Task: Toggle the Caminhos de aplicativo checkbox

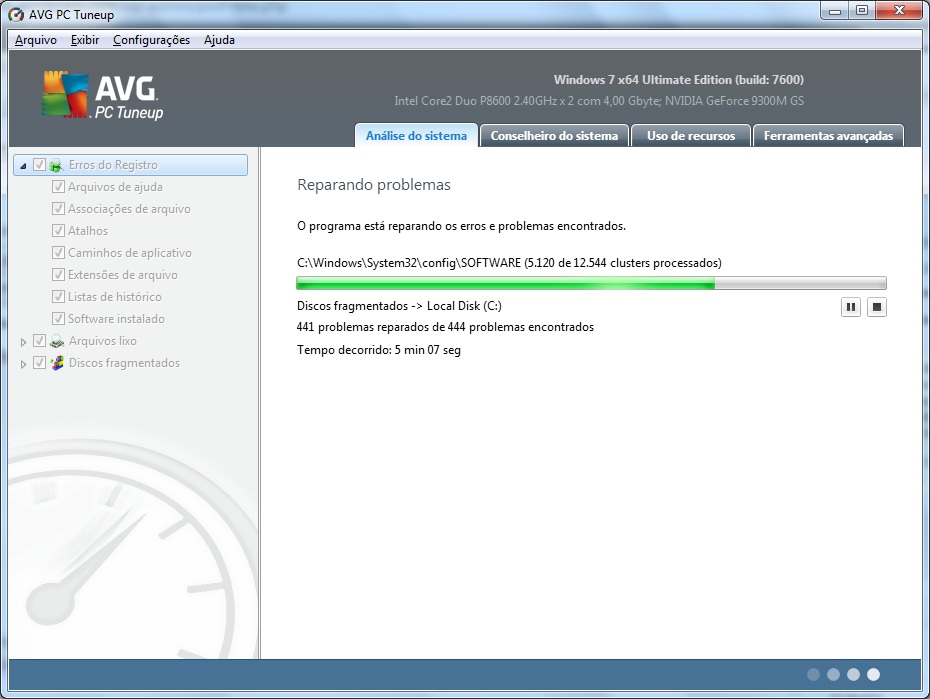Action: 58,253
